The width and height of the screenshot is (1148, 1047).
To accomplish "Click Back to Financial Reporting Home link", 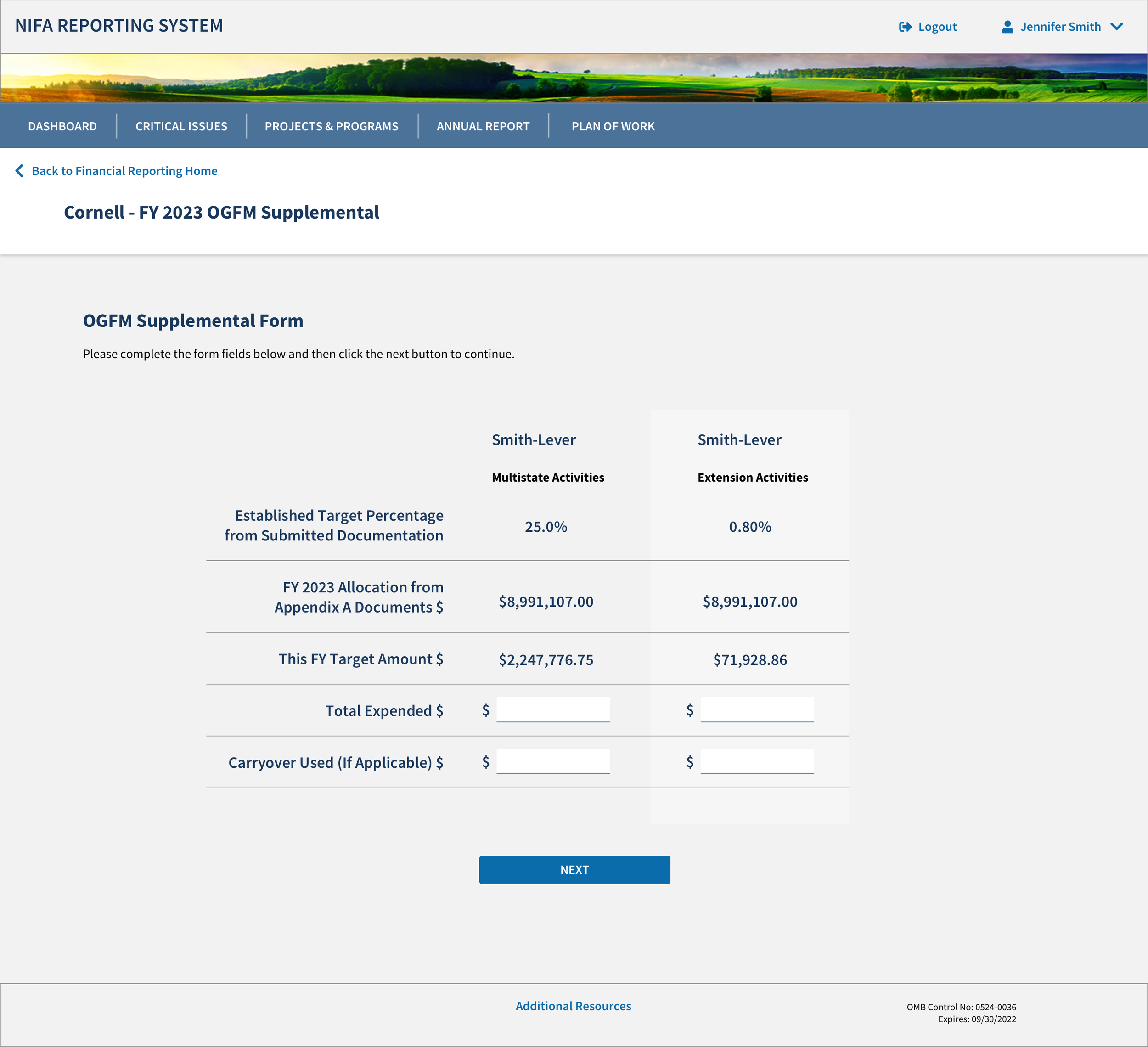I will click(124, 171).
